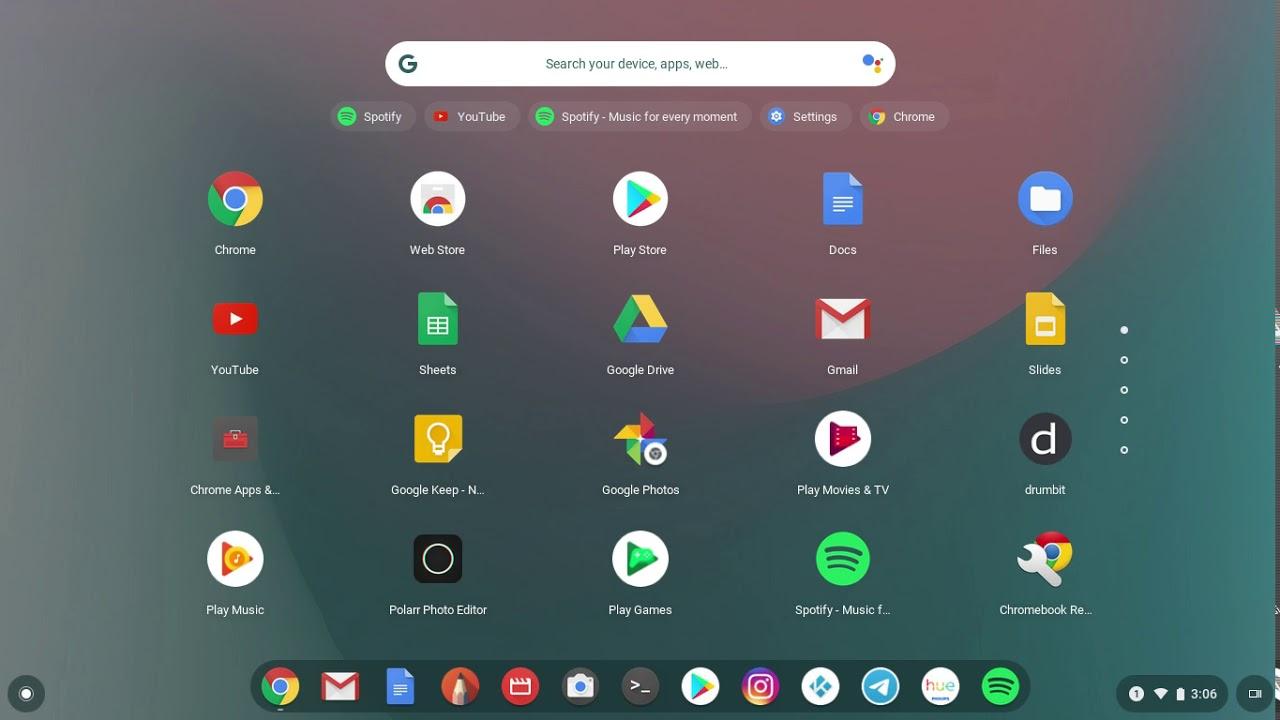
Task: Open Spotify - Music f... app in the grid
Action: pyautogui.click(x=842, y=559)
